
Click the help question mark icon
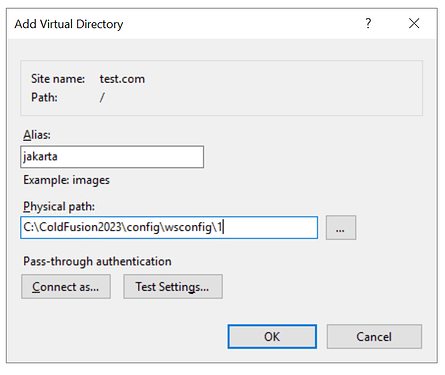point(368,23)
